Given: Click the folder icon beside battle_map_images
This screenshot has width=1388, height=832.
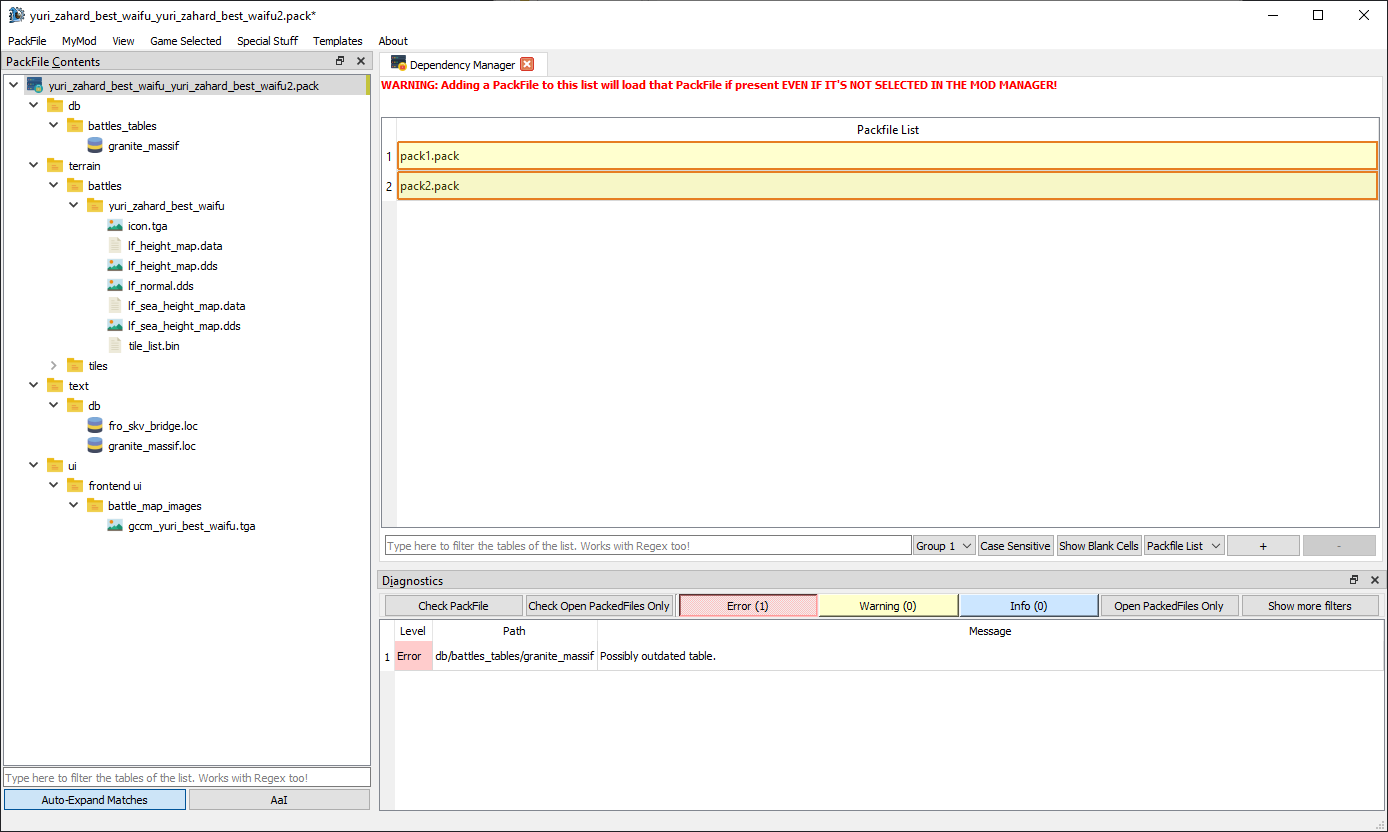Looking at the screenshot, I should pyautogui.click(x=95, y=506).
